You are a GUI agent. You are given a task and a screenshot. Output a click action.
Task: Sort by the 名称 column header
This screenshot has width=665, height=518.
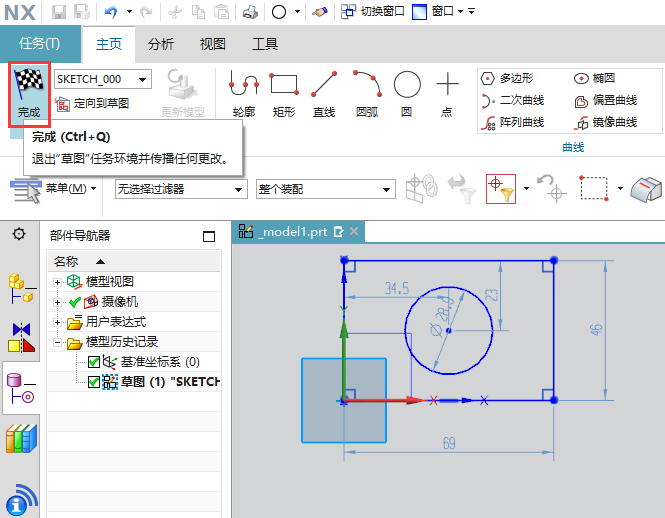(134, 261)
